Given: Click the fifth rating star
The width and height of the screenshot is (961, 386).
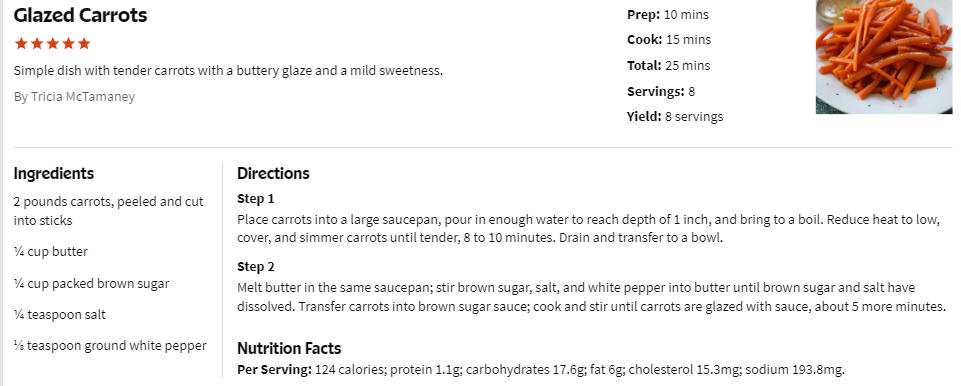Looking at the screenshot, I should (84, 44).
